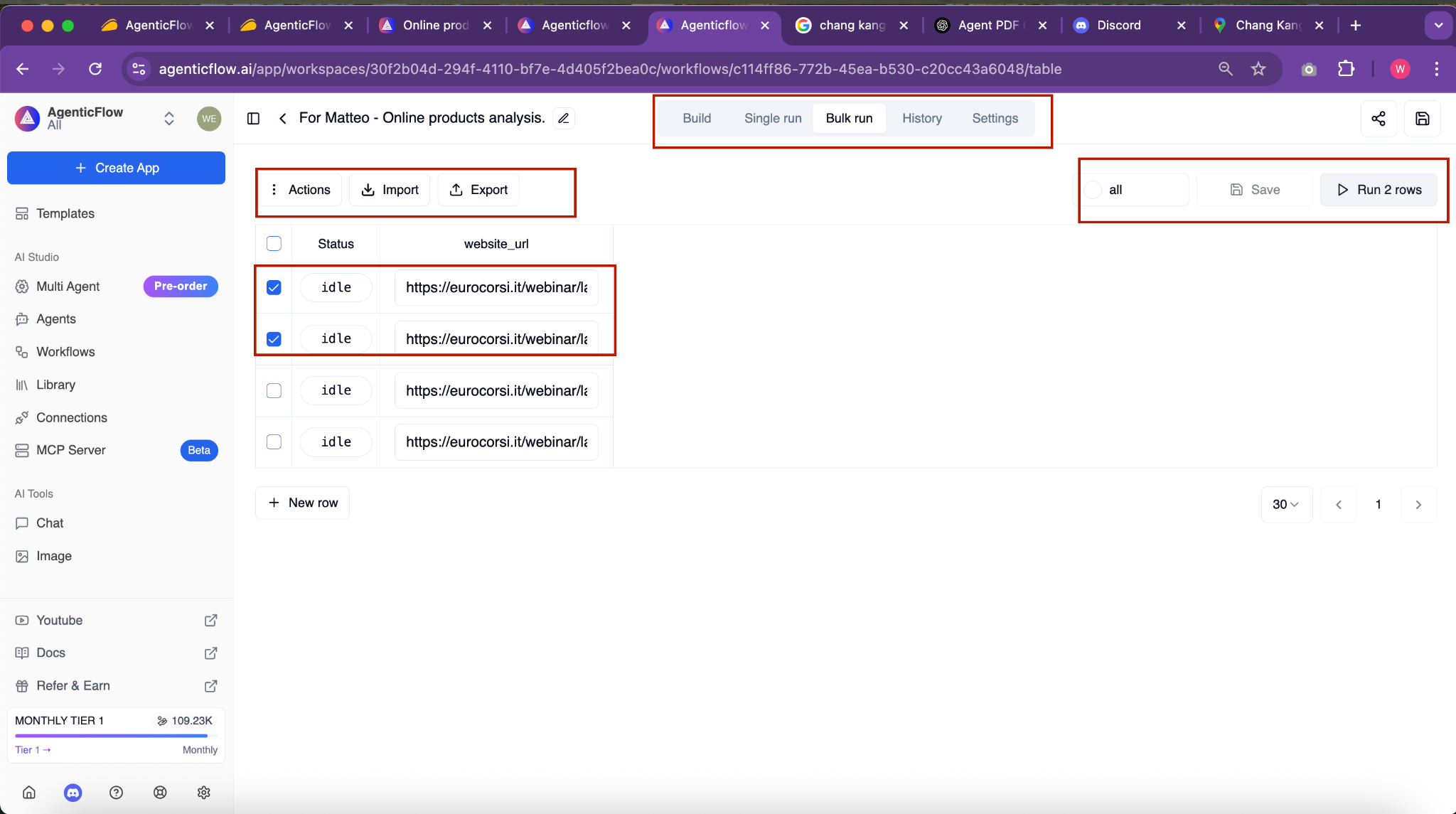Click the save disk icon top-right
Image resolution: width=1456 pixels, height=814 pixels.
[x=1422, y=119]
